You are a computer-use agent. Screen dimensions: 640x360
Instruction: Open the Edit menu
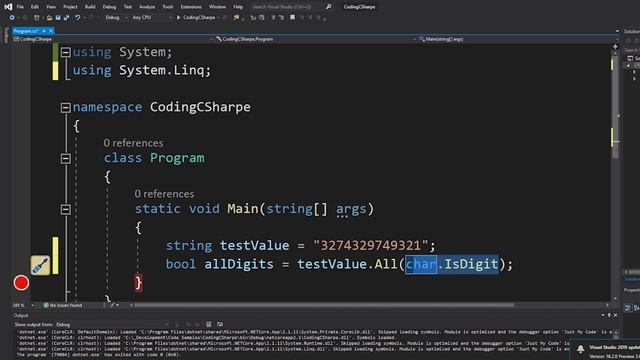pyautogui.click(x=35, y=7)
